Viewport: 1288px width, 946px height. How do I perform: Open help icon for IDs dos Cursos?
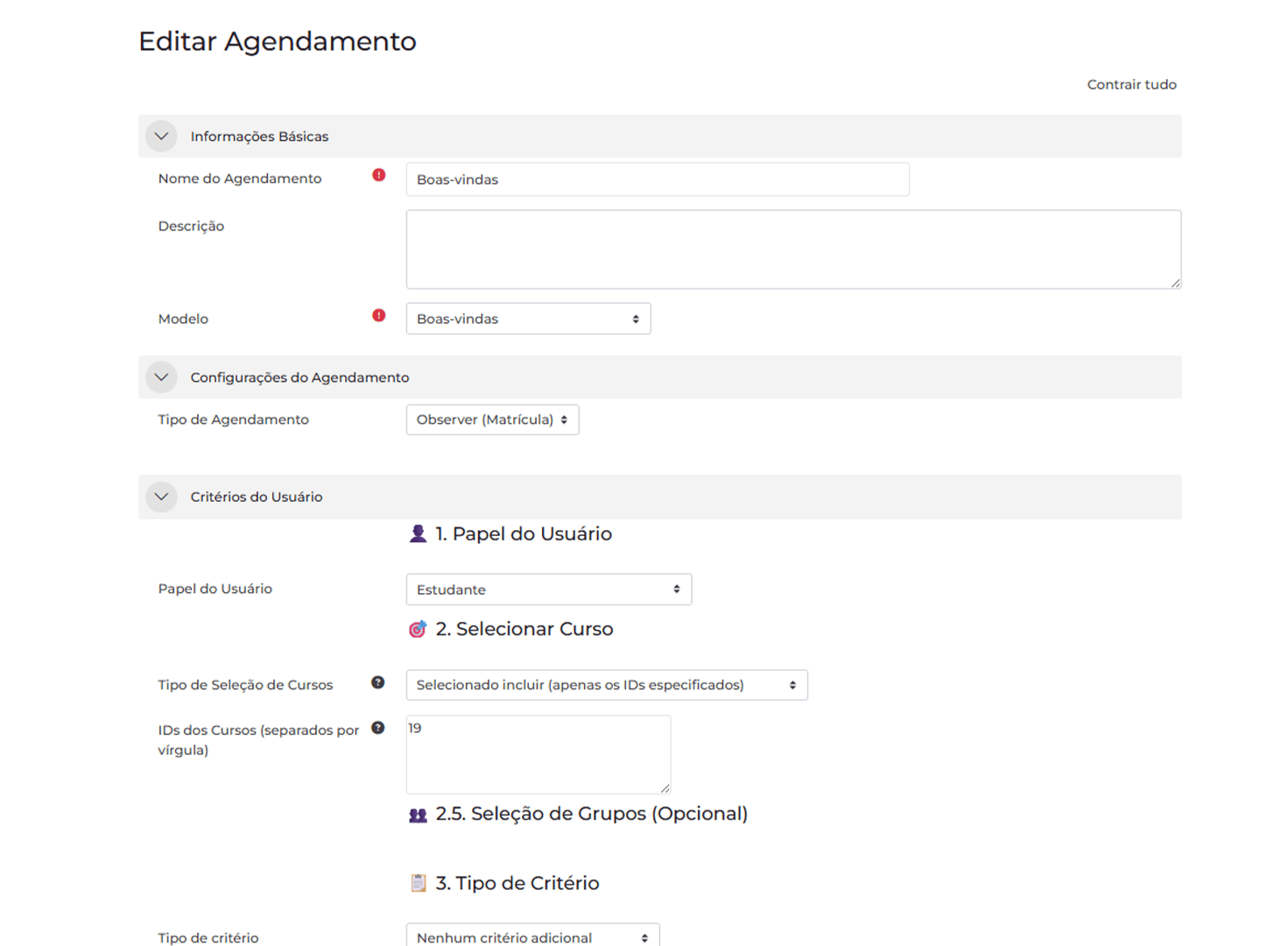pyautogui.click(x=377, y=728)
